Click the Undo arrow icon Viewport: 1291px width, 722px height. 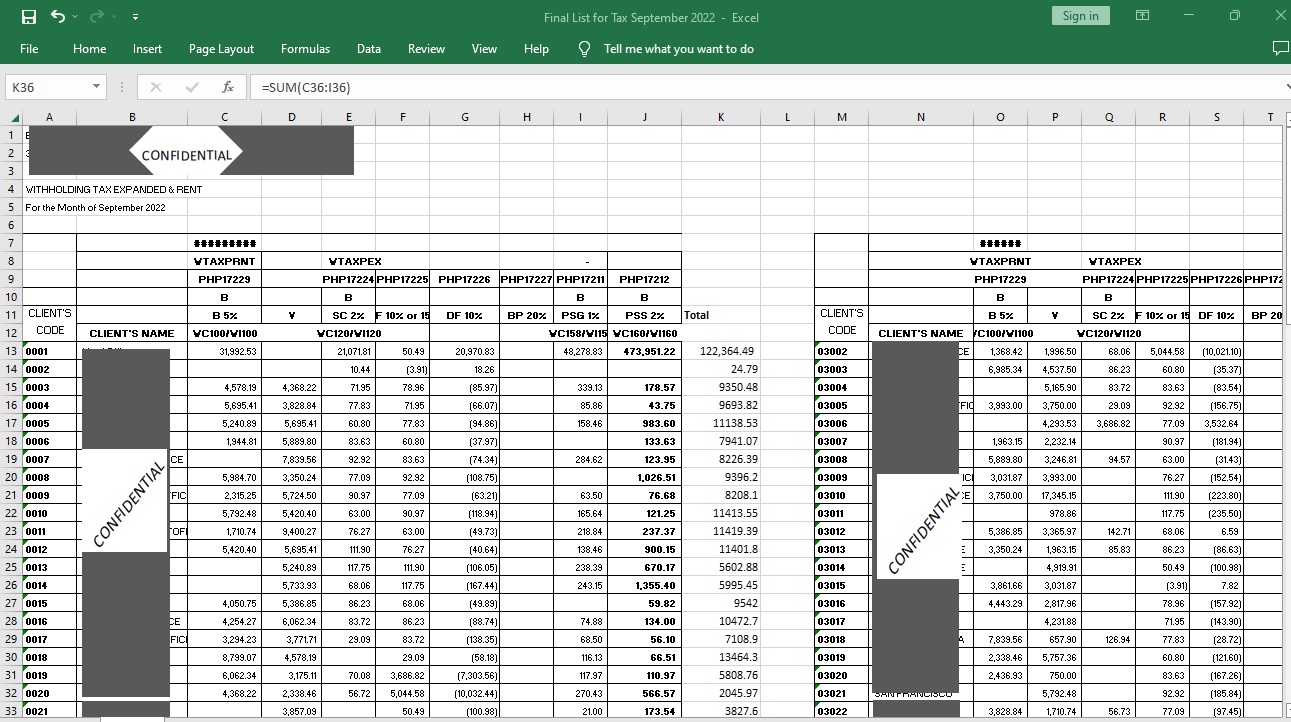pos(57,16)
